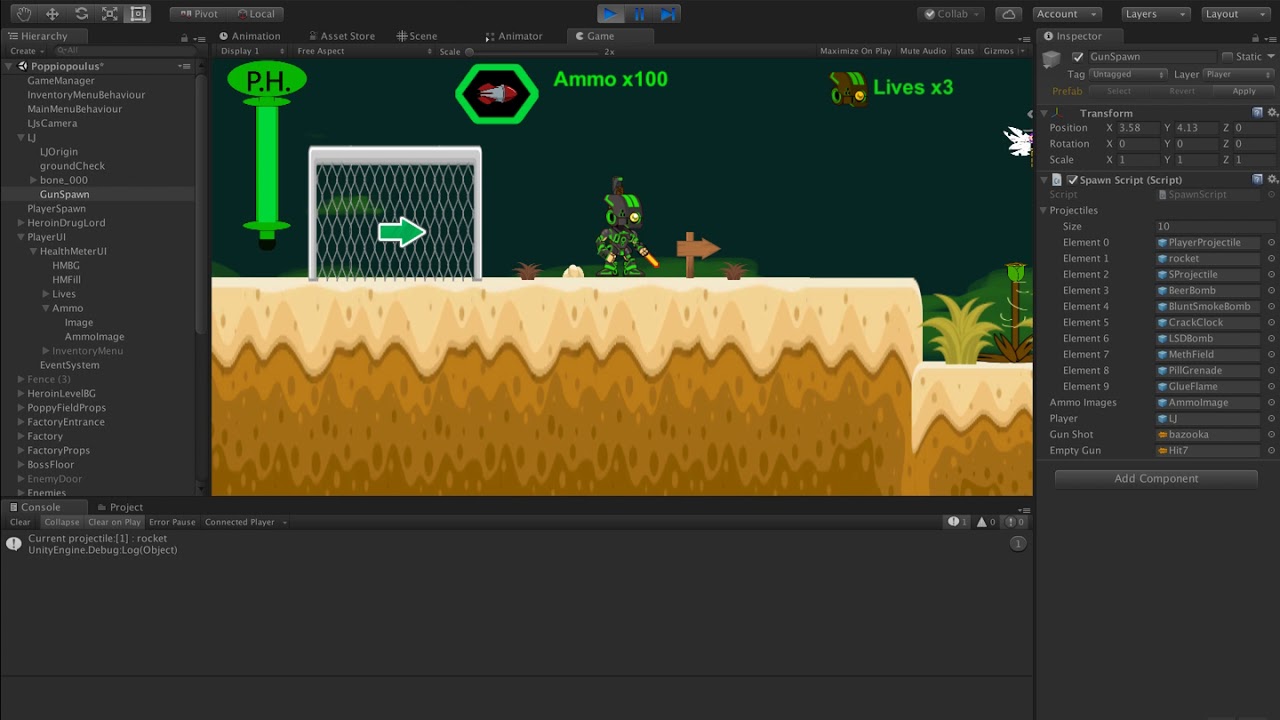Screen dimensions: 1280x720
Task: Advance one frame with Step button
Action: coord(668,14)
